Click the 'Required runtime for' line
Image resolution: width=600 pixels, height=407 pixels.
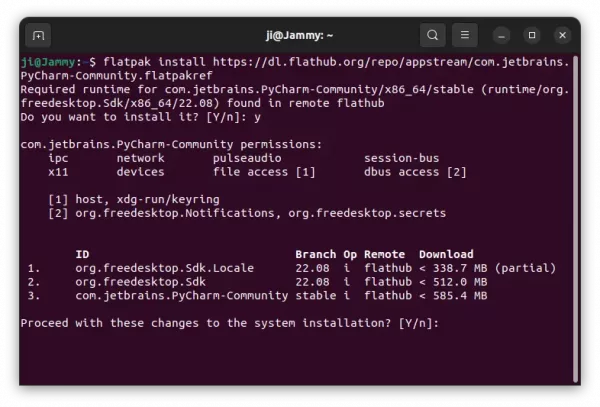tap(295, 90)
